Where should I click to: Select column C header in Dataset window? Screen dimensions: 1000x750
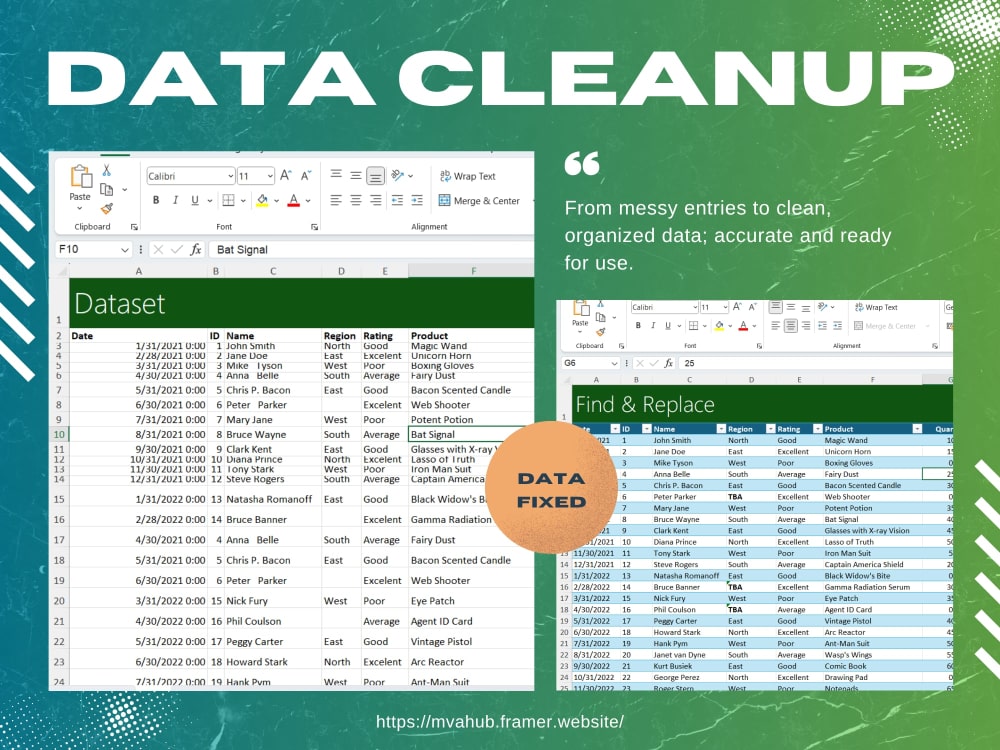(273, 271)
